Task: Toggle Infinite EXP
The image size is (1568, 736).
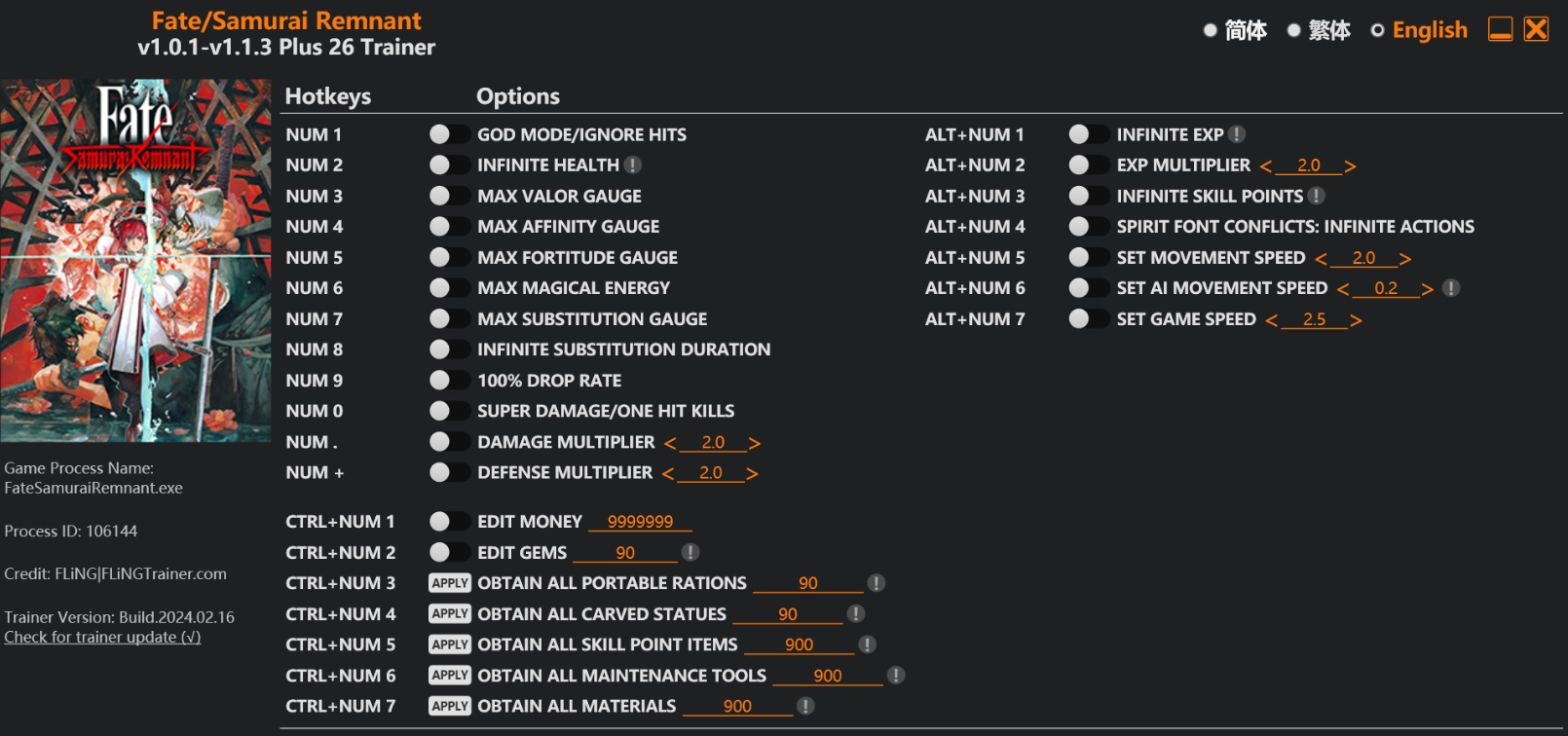Action: tap(1088, 134)
